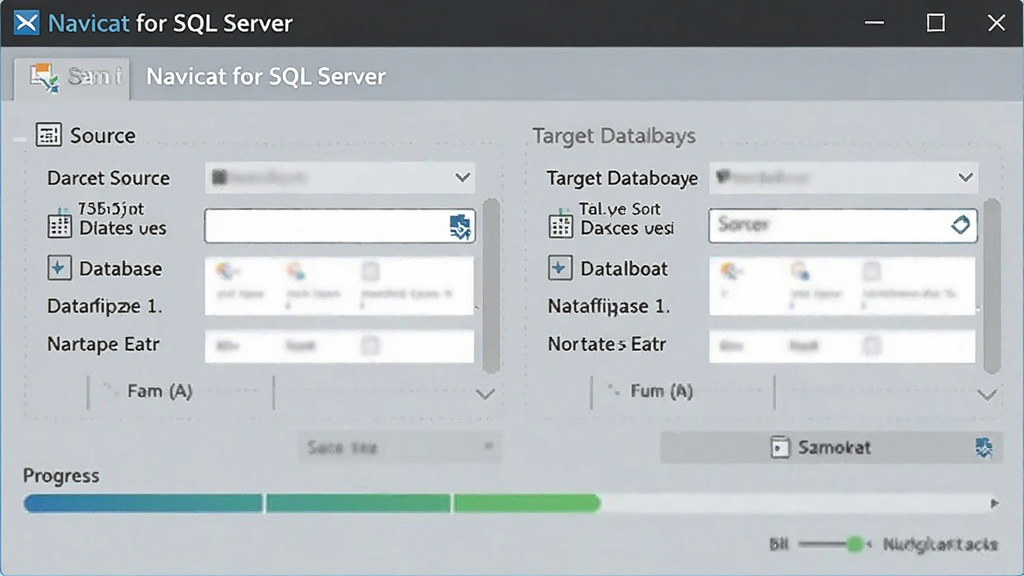Tick the checkbox in Nortates Eatr row

point(872,345)
